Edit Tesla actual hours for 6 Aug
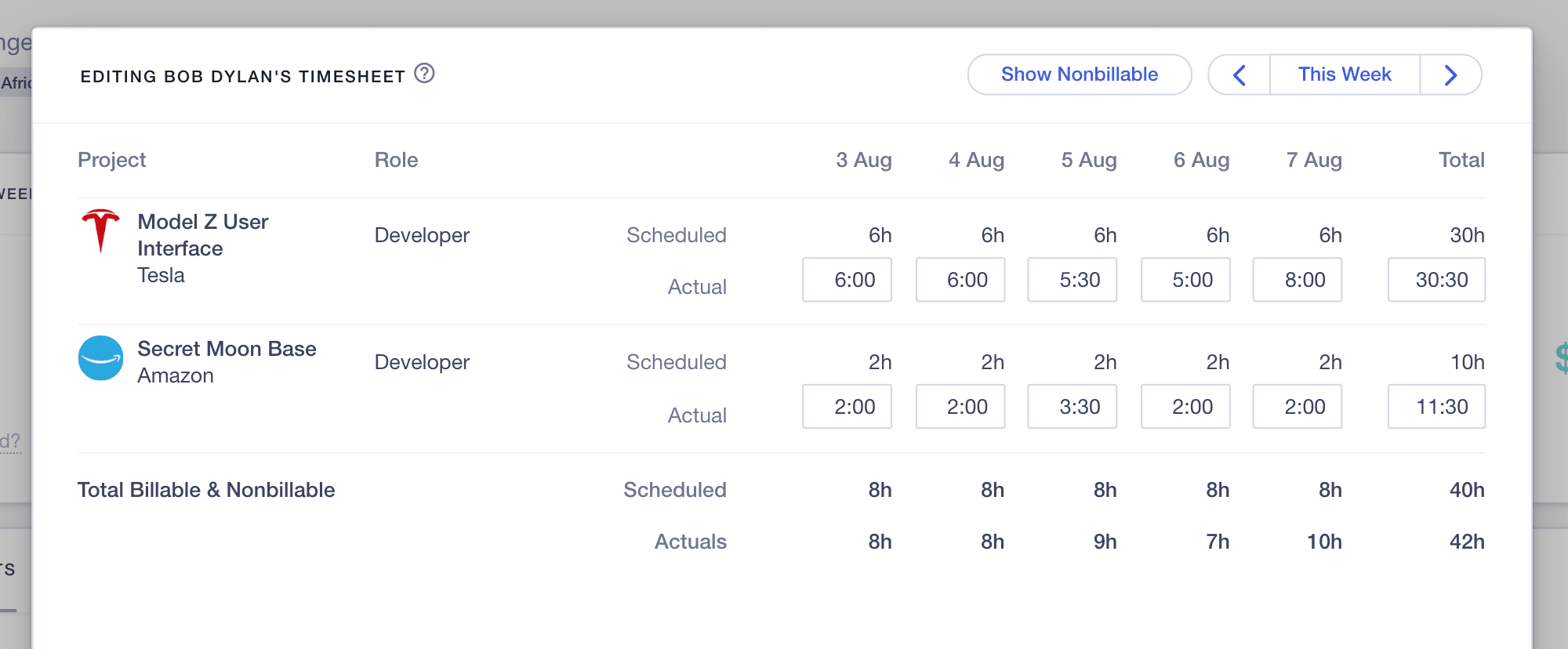This screenshot has width=1568, height=649. coord(1185,280)
